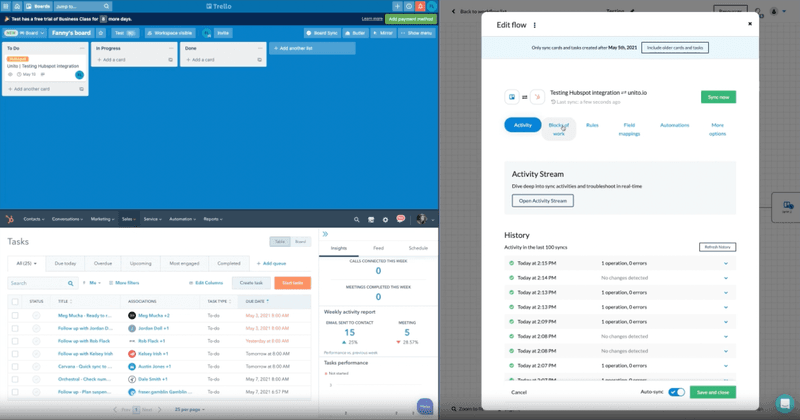The image size is (800, 420).
Task: Mark Meg Mucha task status complete circle
Action: point(36,315)
